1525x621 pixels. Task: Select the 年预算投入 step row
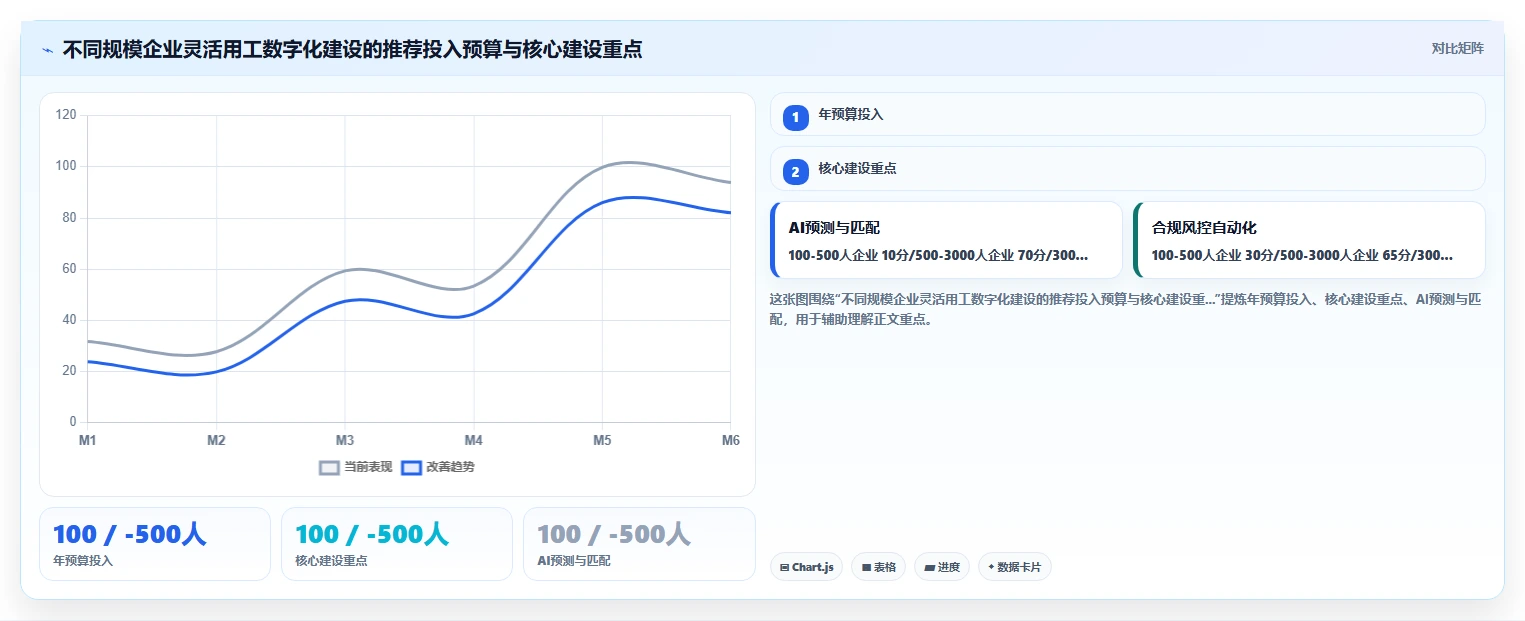pyautogui.click(x=1127, y=114)
